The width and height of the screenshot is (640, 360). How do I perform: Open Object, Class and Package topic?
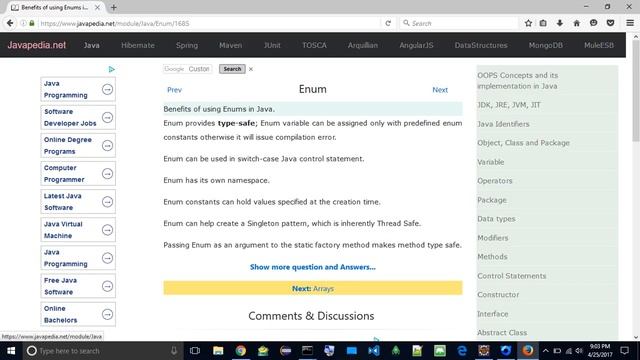(x=523, y=143)
